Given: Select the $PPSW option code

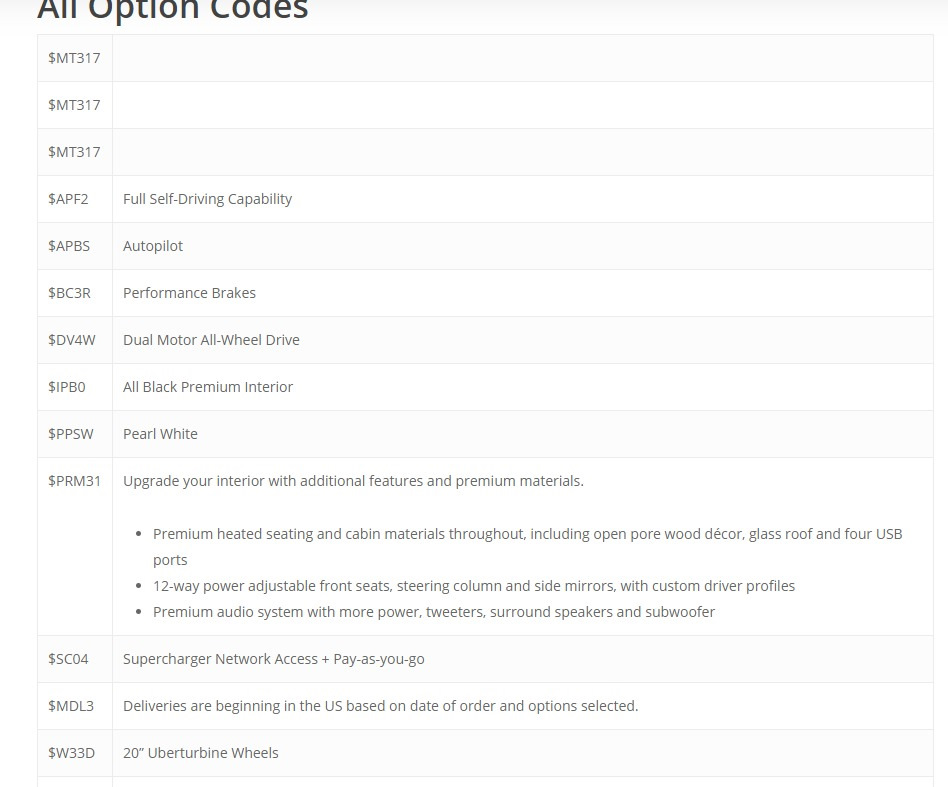Looking at the screenshot, I should tap(71, 434).
